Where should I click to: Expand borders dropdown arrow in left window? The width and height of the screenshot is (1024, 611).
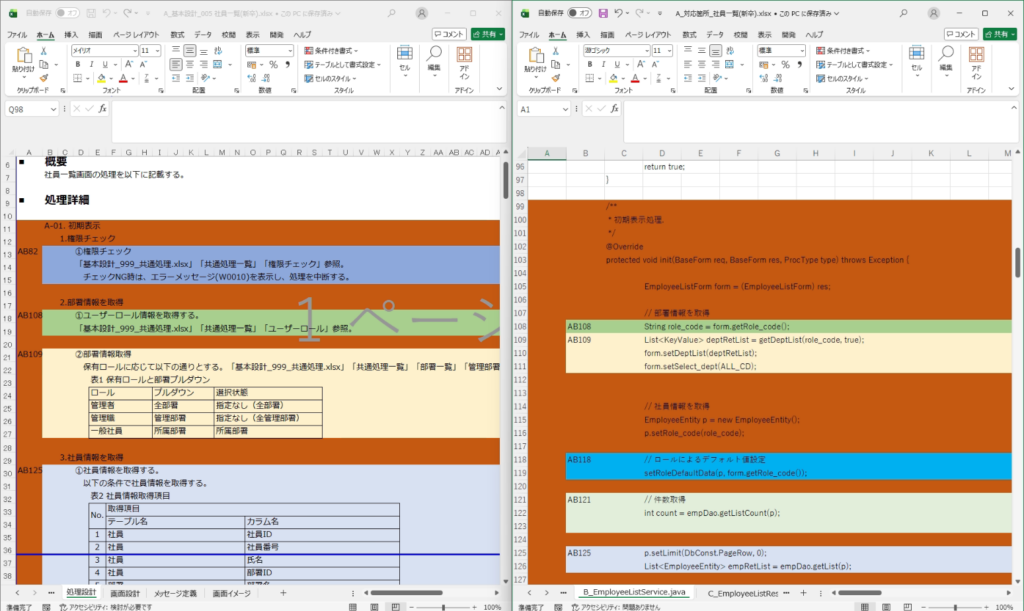[x=89, y=78]
